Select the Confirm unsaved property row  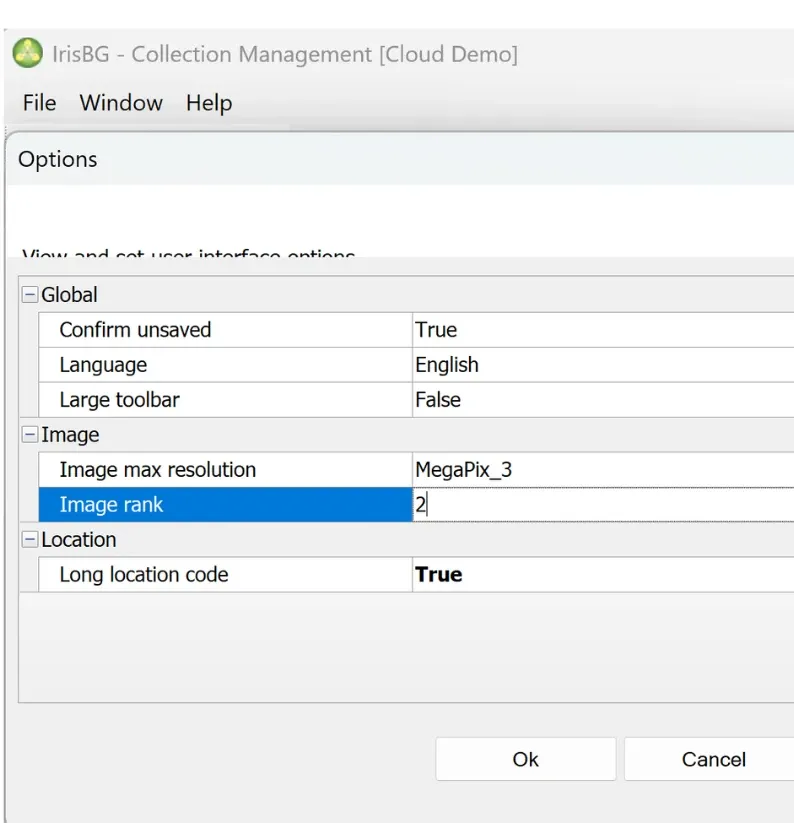click(x=417, y=330)
